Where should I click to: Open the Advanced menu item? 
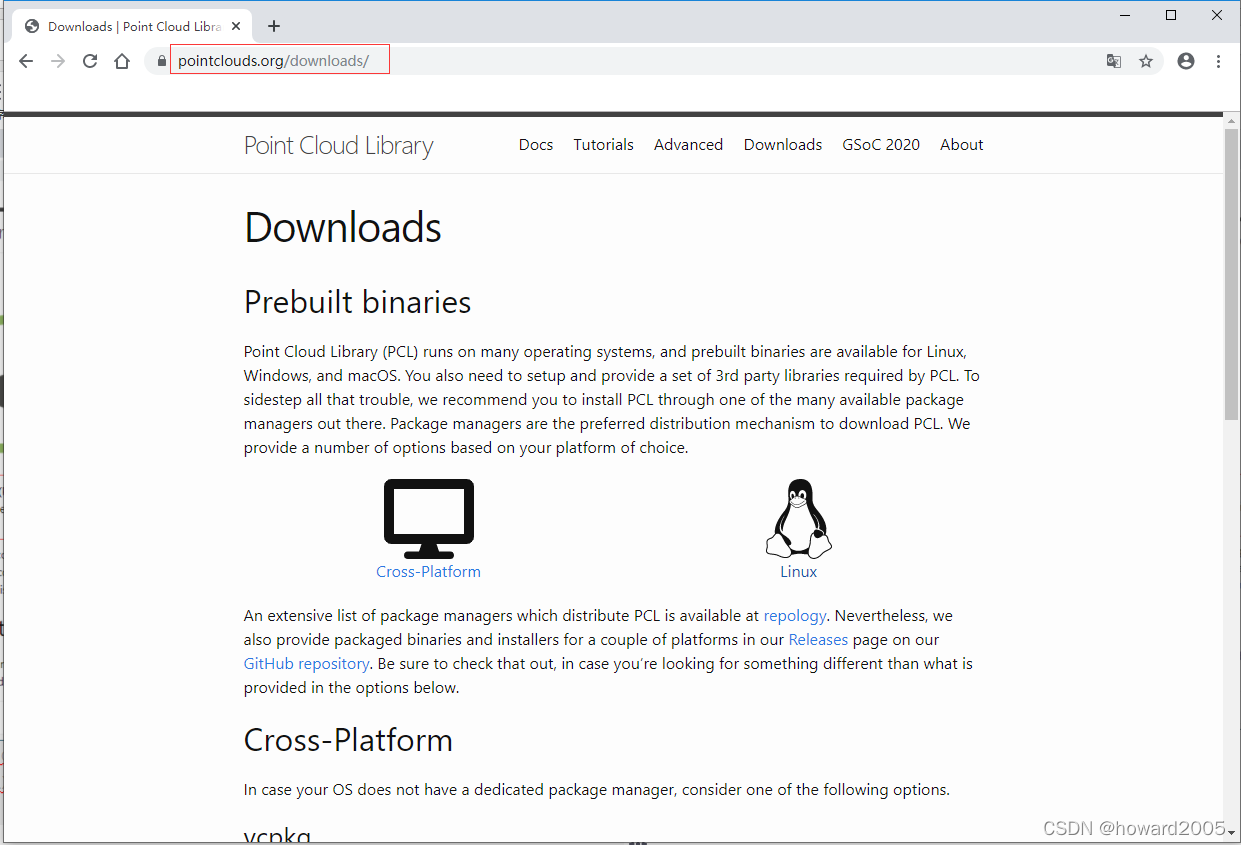pos(688,145)
